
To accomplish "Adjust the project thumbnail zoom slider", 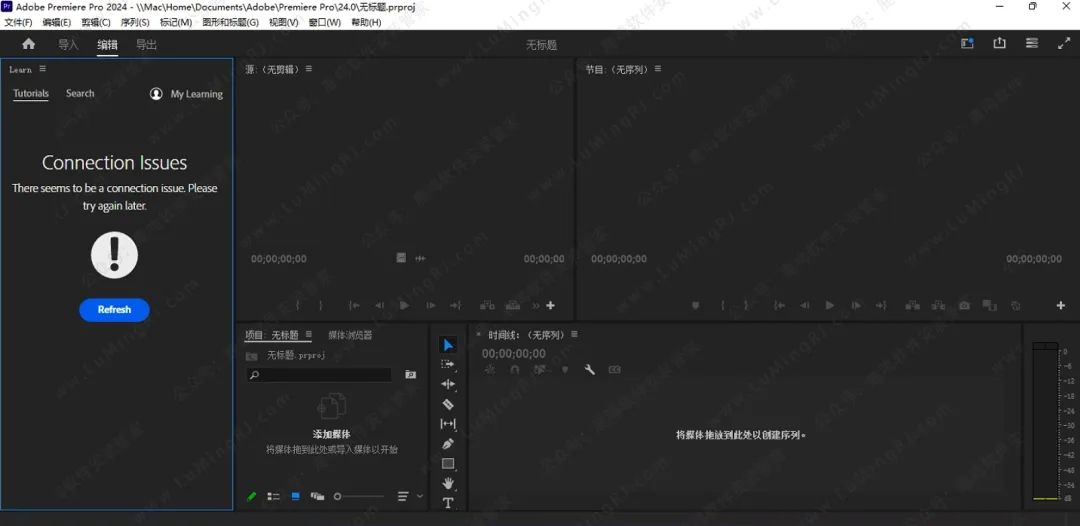I will [x=360, y=496].
